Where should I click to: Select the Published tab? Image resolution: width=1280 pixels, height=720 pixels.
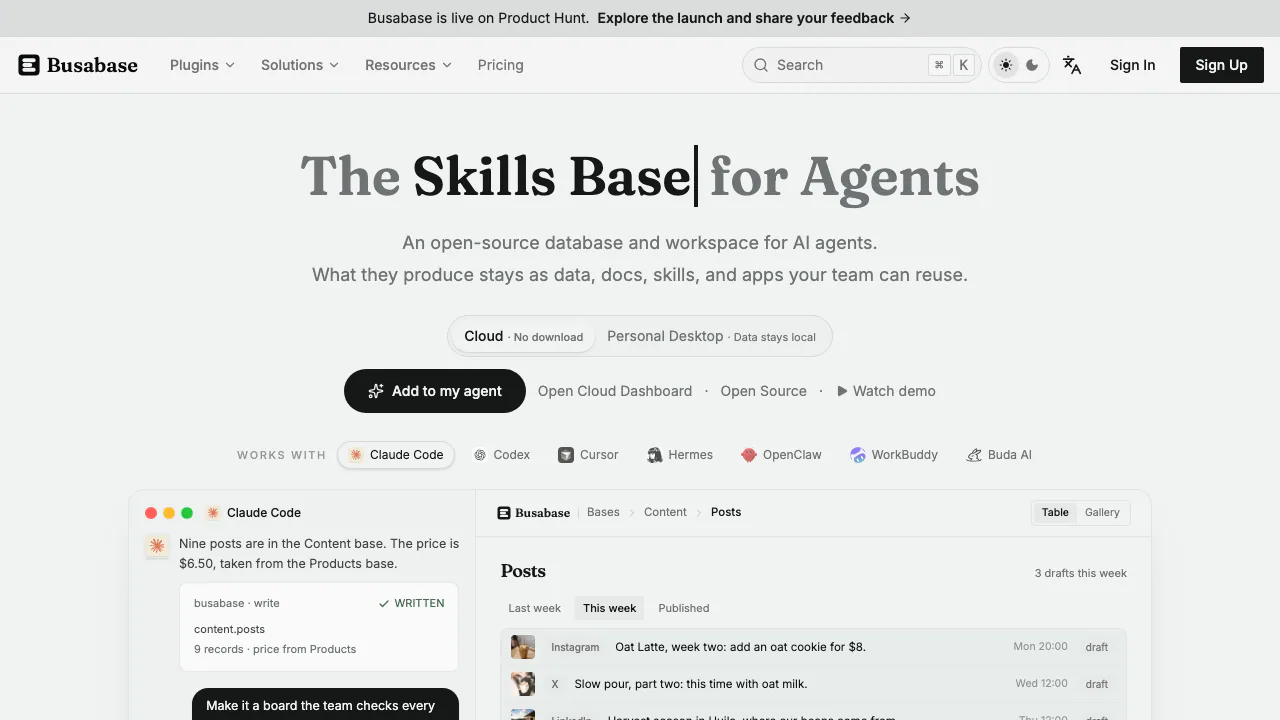pos(684,608)
